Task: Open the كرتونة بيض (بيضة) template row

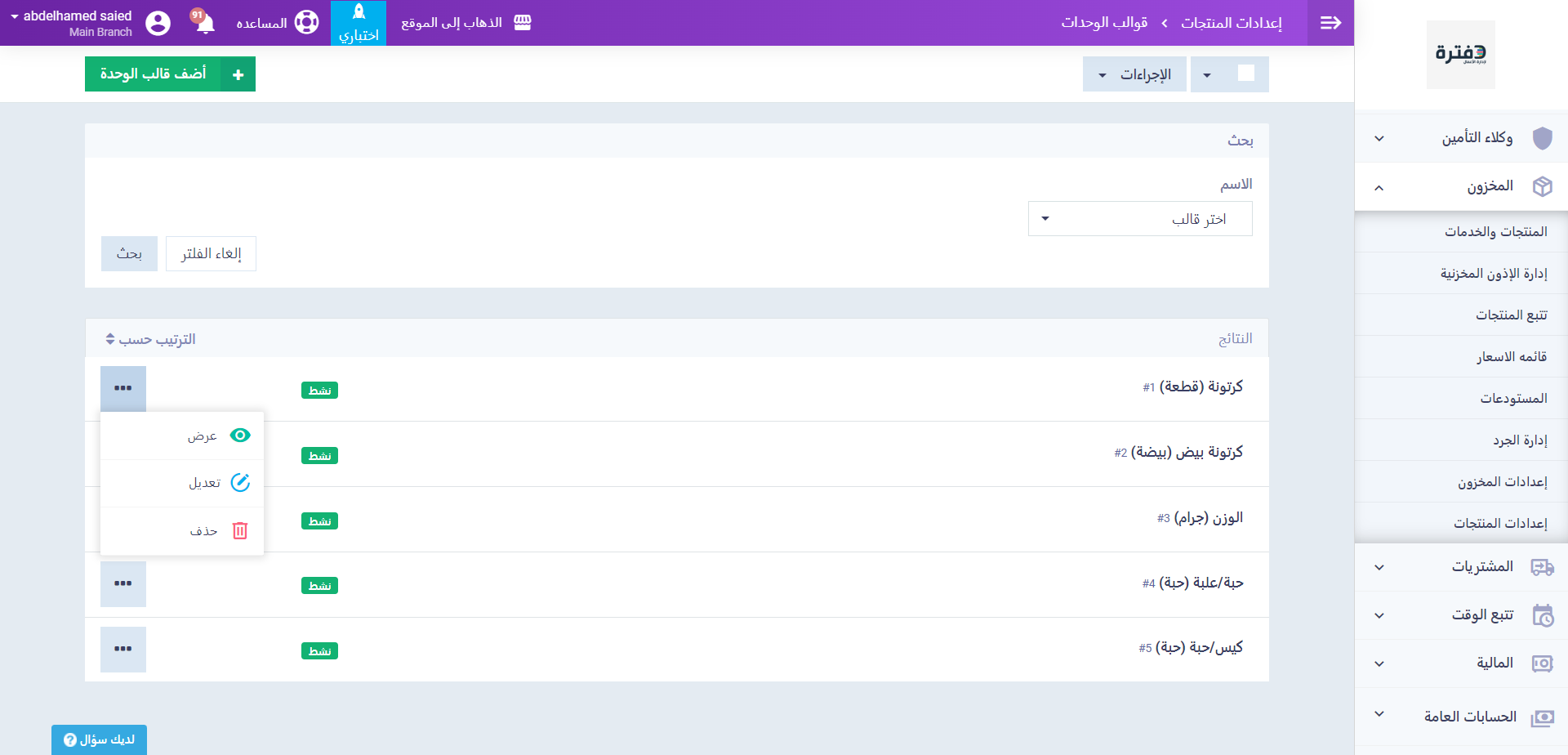Action: (677, 454)
